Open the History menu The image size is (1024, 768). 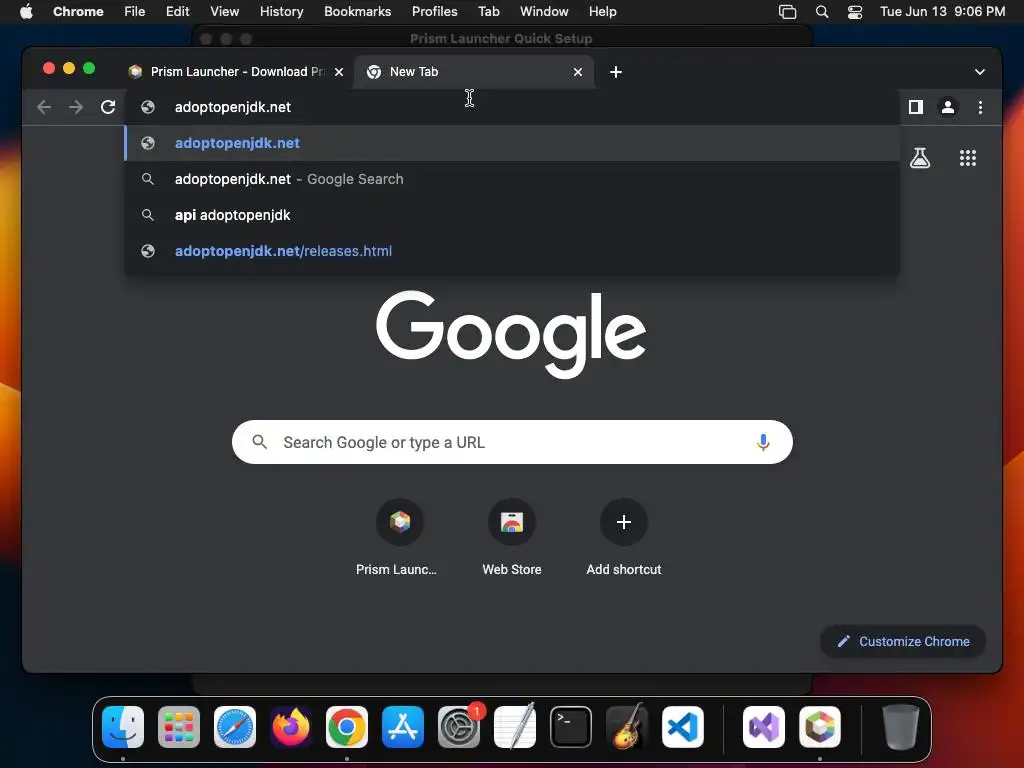(281, 12)
